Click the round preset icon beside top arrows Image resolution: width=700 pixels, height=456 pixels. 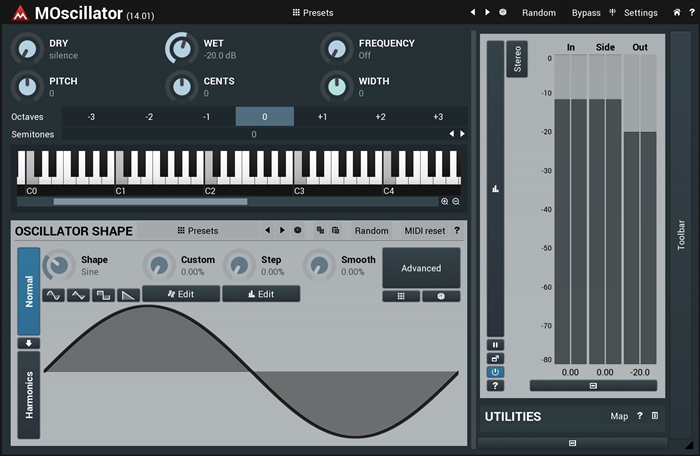503,12
